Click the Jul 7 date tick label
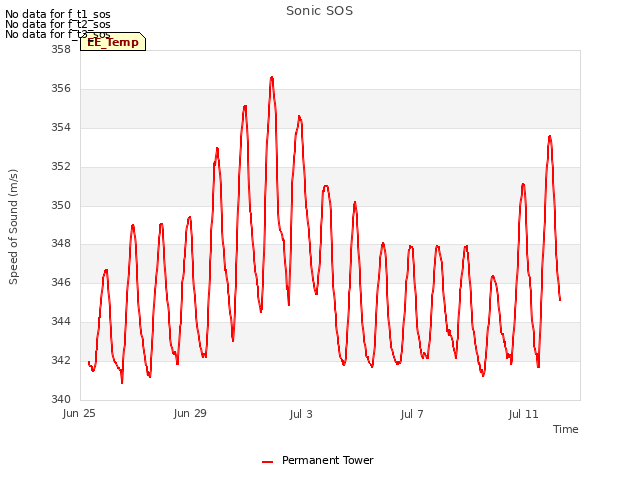The width and height of the screenshot is (640, 480). point(412,414)
